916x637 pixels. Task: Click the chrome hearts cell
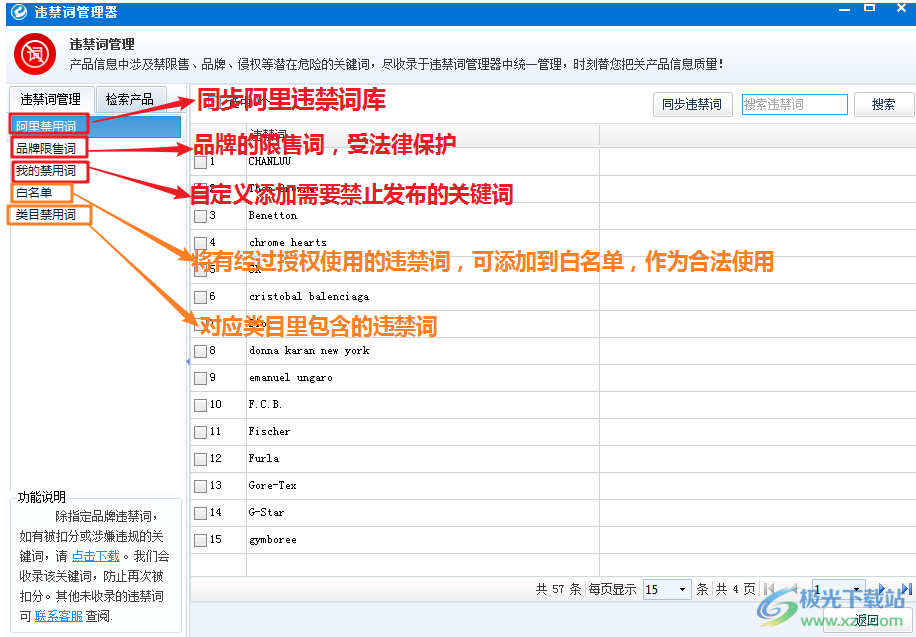[423, 243]
